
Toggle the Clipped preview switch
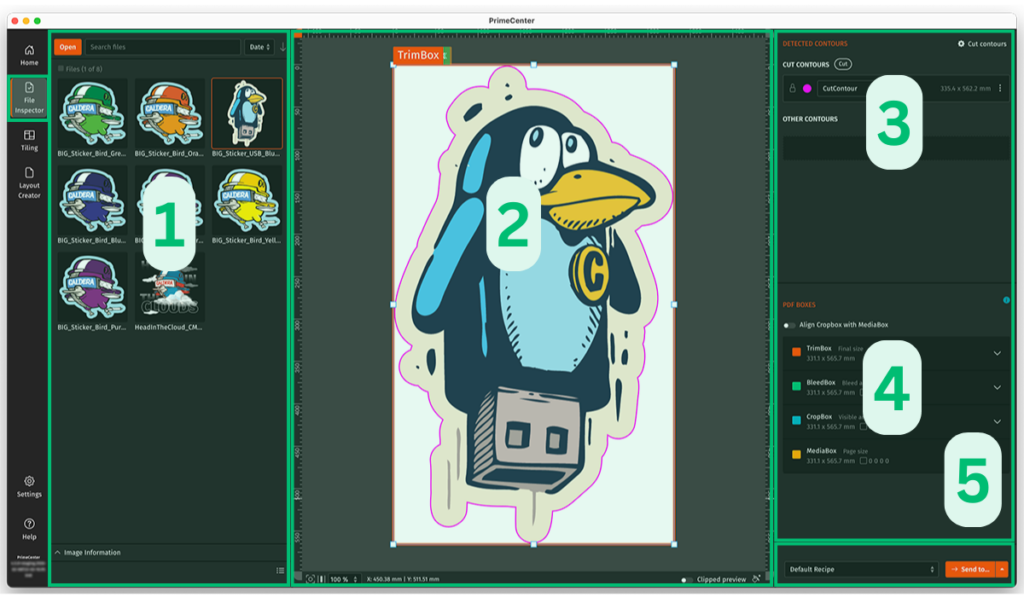click(x=686, y=579)
